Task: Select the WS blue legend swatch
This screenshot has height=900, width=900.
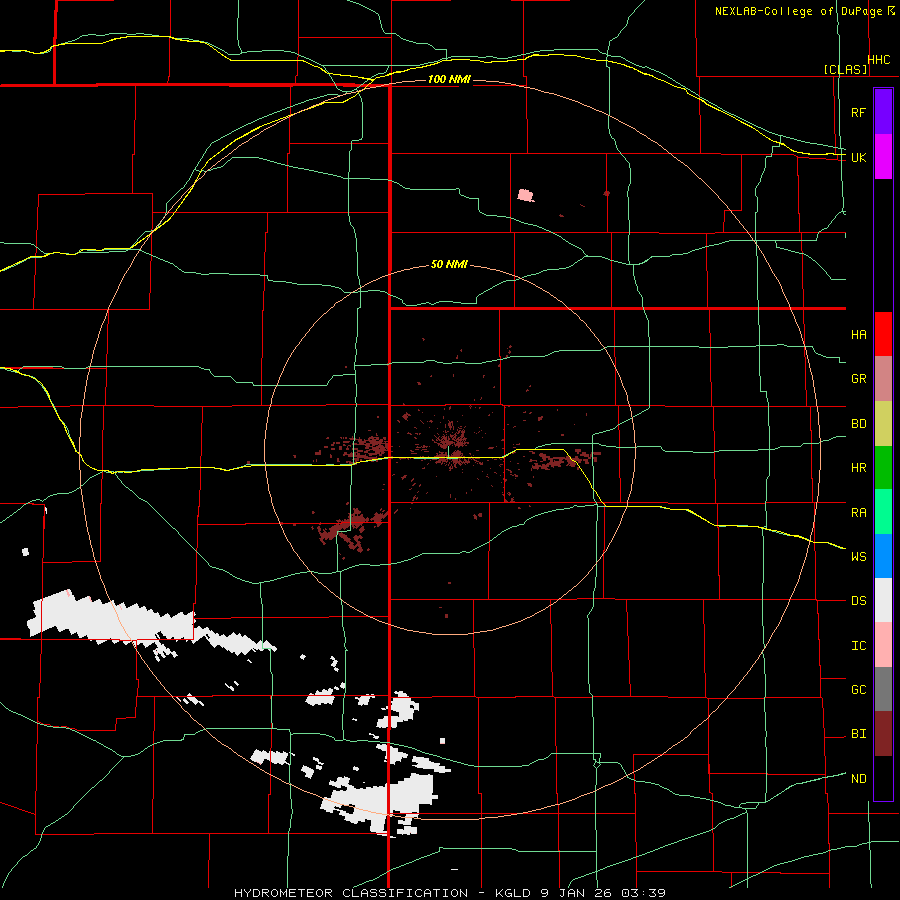Action: pos(883,556)
